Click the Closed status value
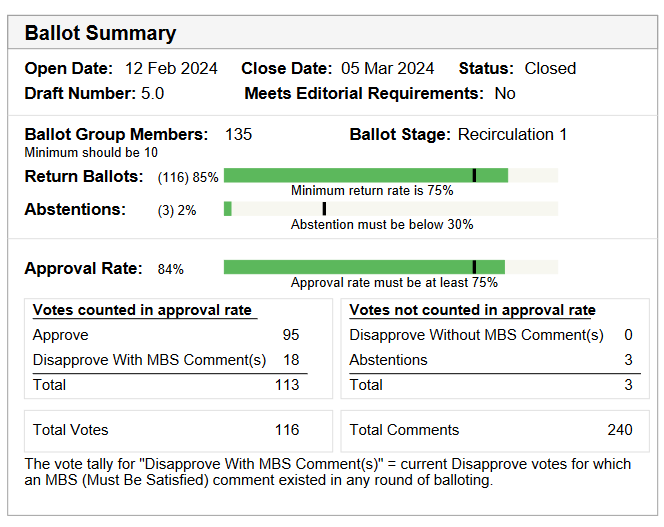This screenshot has width=664, height=527. [x=550, y=69]
